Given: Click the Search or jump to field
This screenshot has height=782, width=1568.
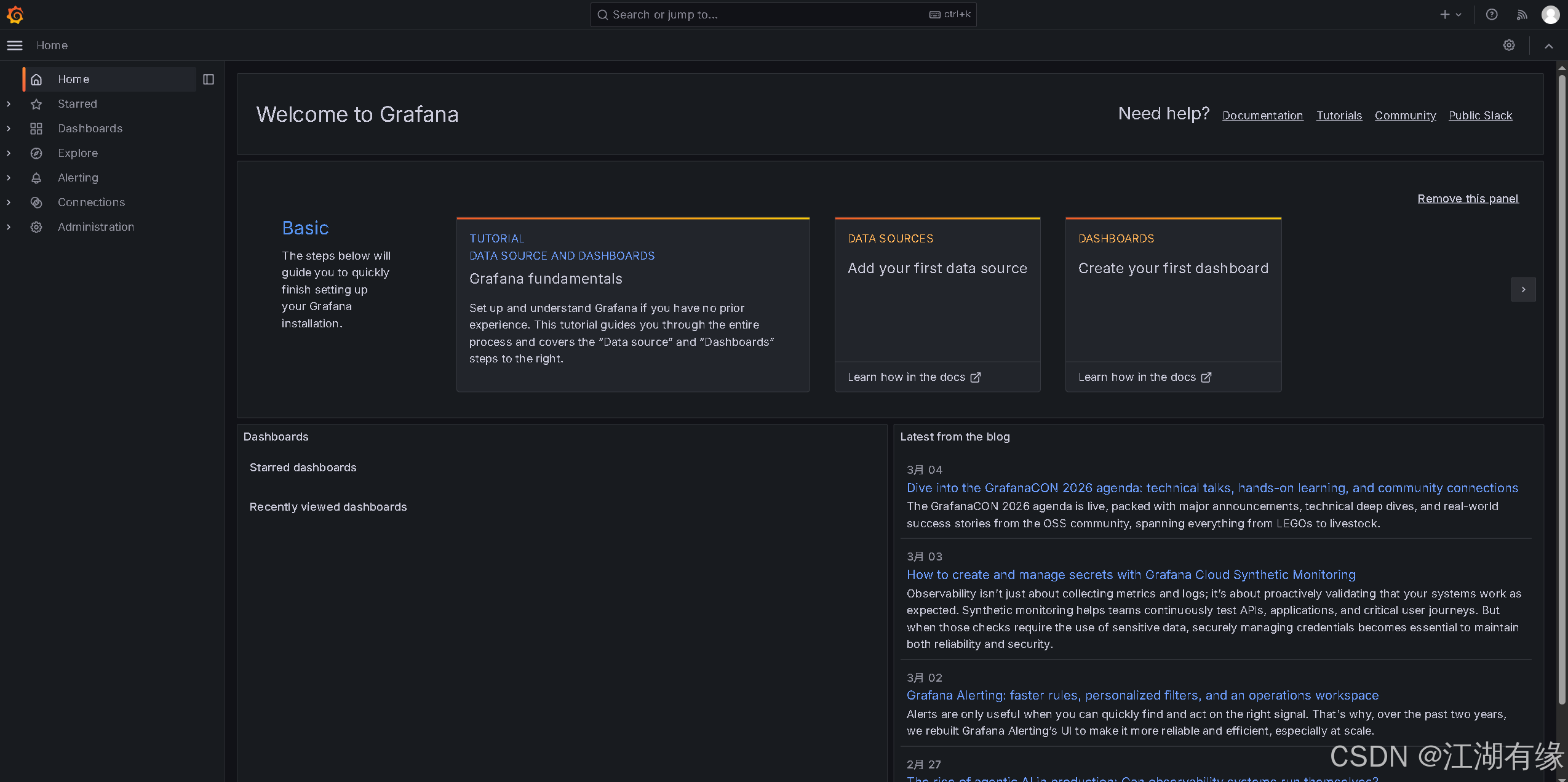Looking at the screenshot, I should point(783,15).
